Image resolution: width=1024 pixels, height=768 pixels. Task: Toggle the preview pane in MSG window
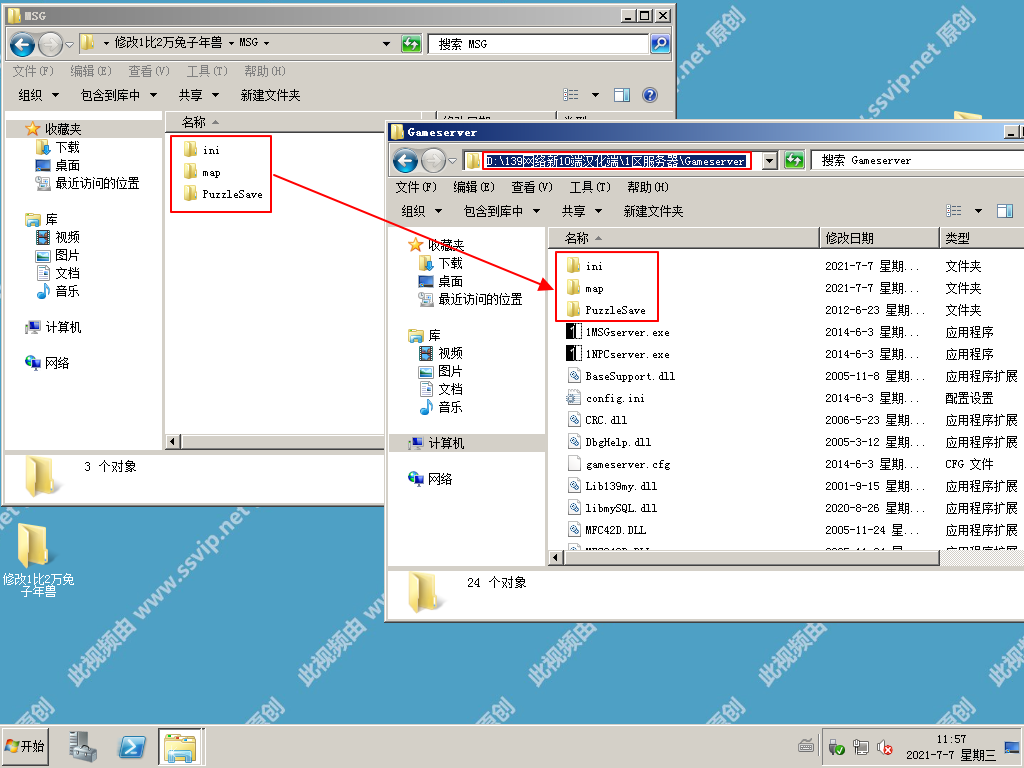pos(622,95)
